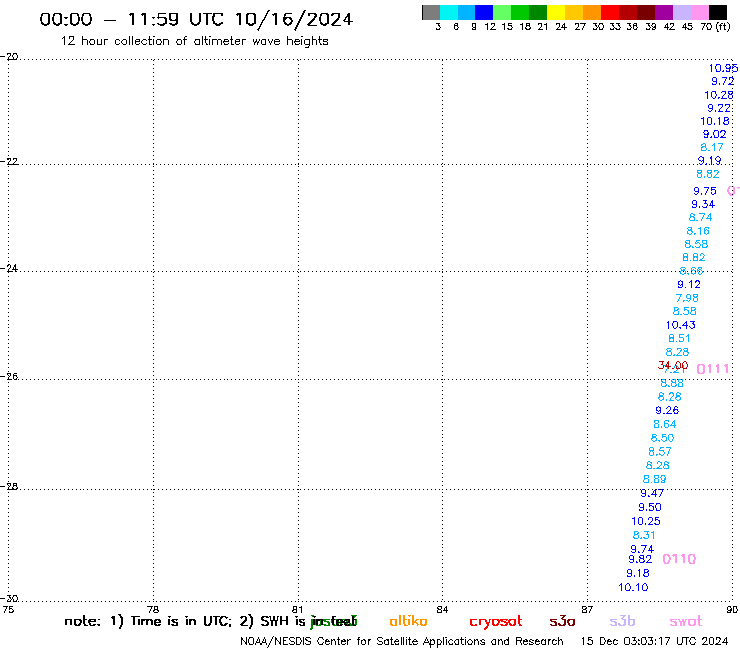Screen dimensions: 740x650
Task: Click the timestamp '15 Dec 03:03:17 UTC 2024'
Action: coord(654,642)
